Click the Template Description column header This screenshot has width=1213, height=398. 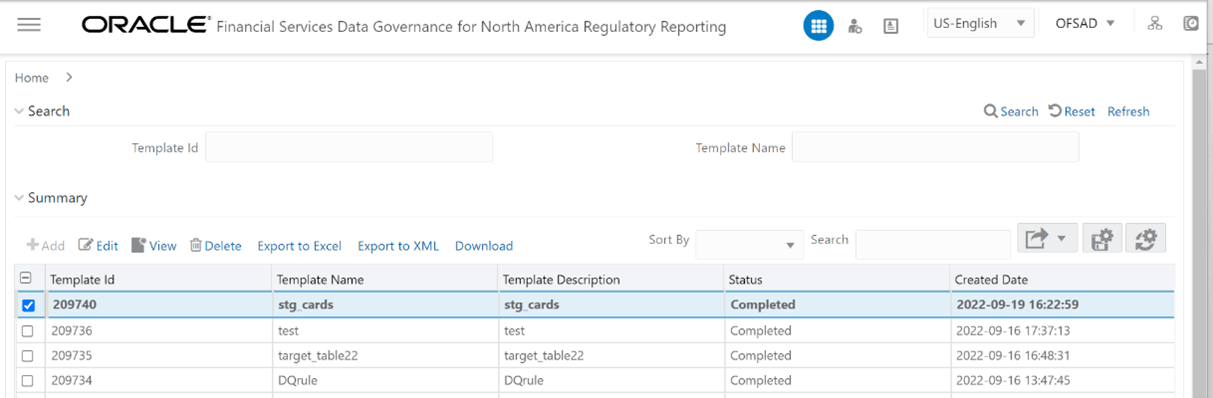pos(610,279)
